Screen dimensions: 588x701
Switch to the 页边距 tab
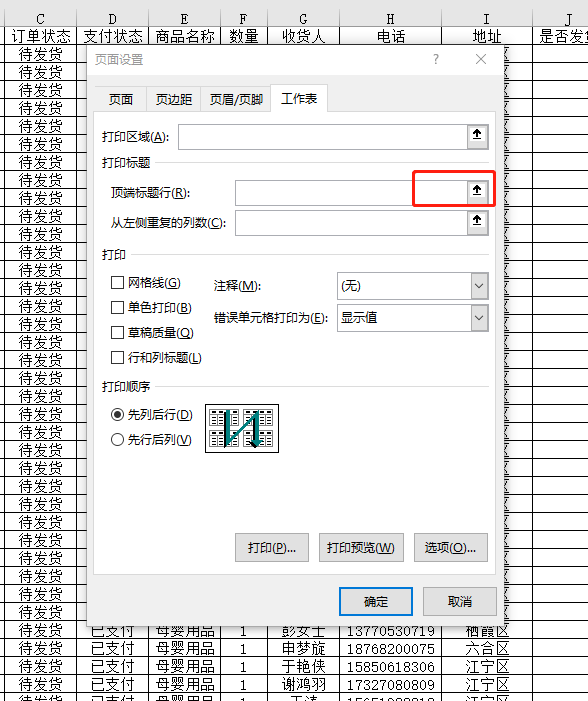pos(173,99)
